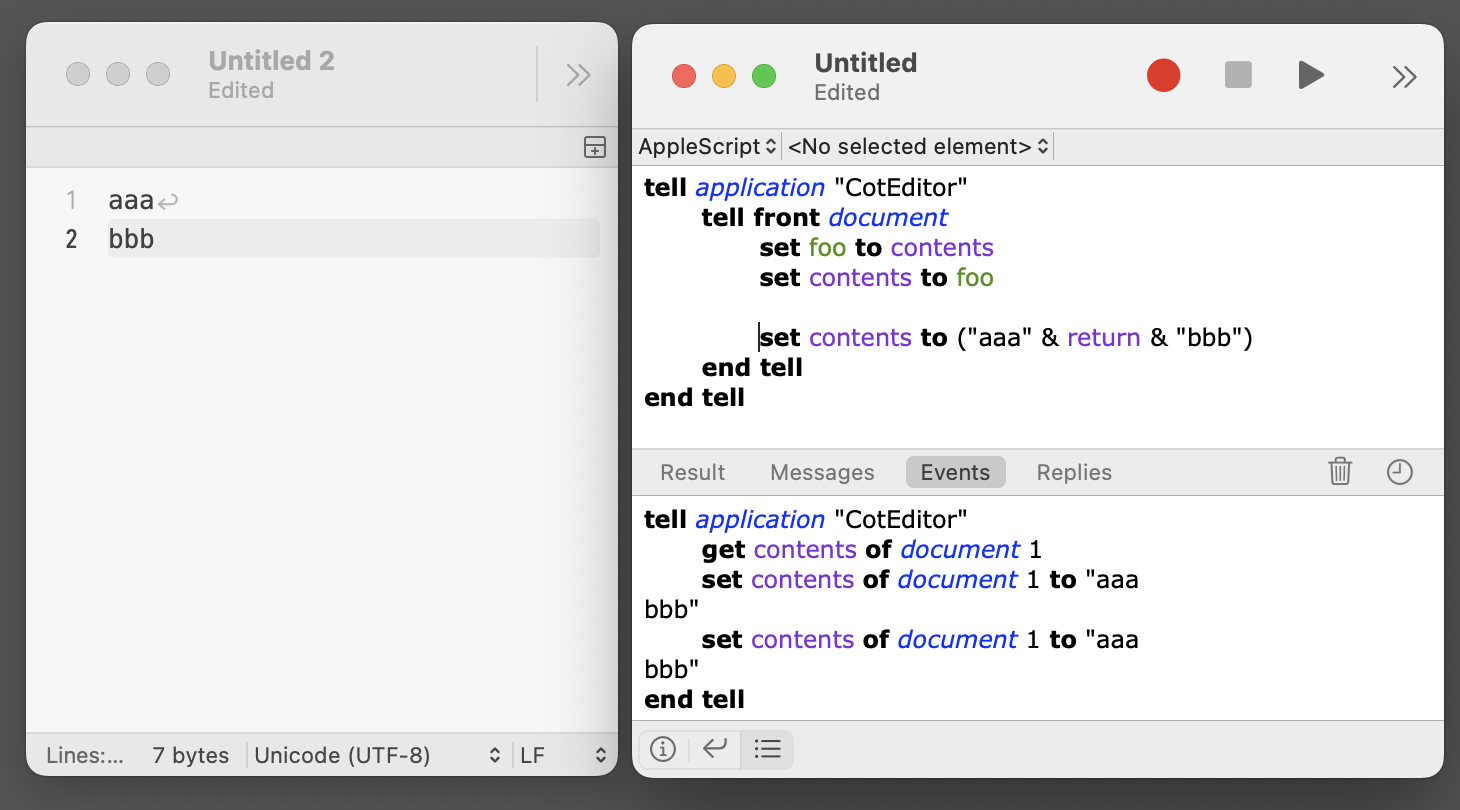Viewport: 1460px width, 810px height.
Task: Toggle the info accessory view with the ⓘ icon
Action: 662,749
